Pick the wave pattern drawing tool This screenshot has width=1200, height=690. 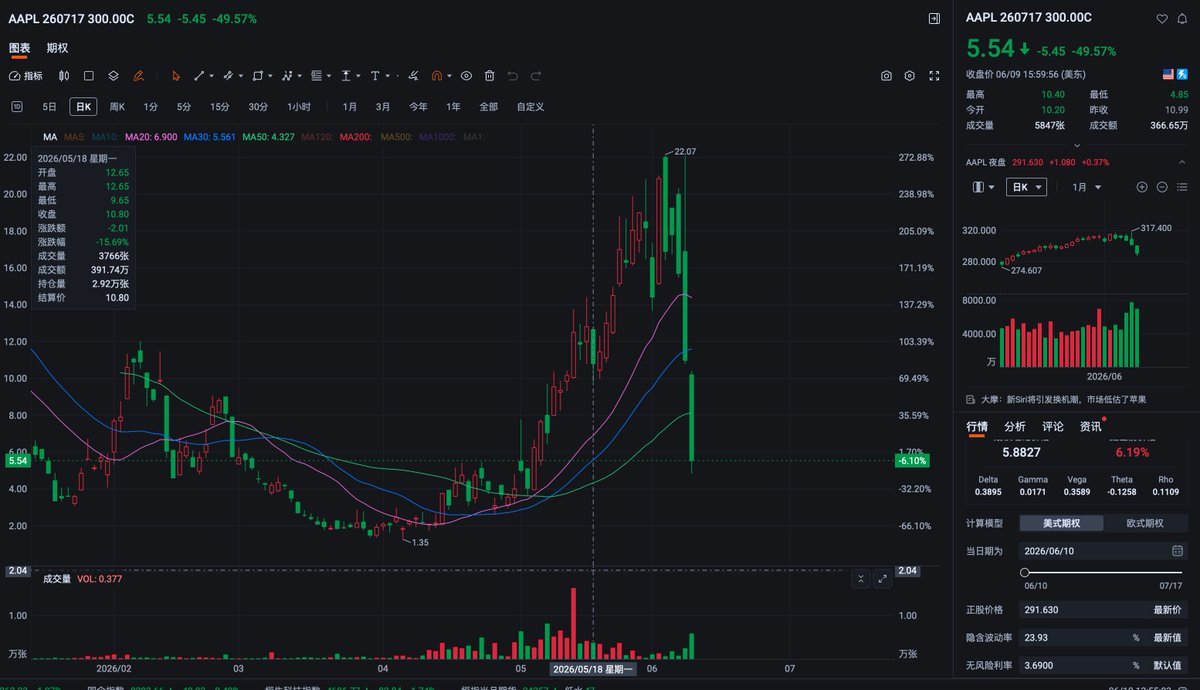(x=287, y=76)
